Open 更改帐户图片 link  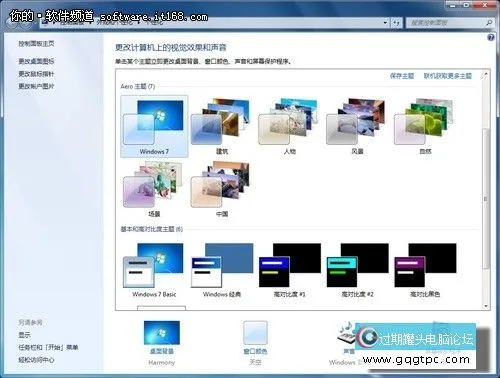coord(36,86)
